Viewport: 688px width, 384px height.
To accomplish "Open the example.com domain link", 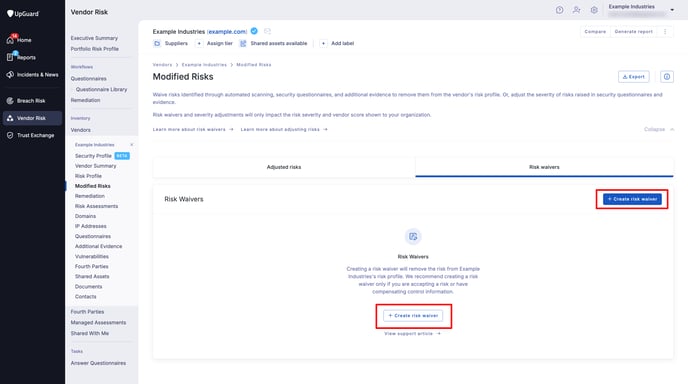I will click(227, 32).
